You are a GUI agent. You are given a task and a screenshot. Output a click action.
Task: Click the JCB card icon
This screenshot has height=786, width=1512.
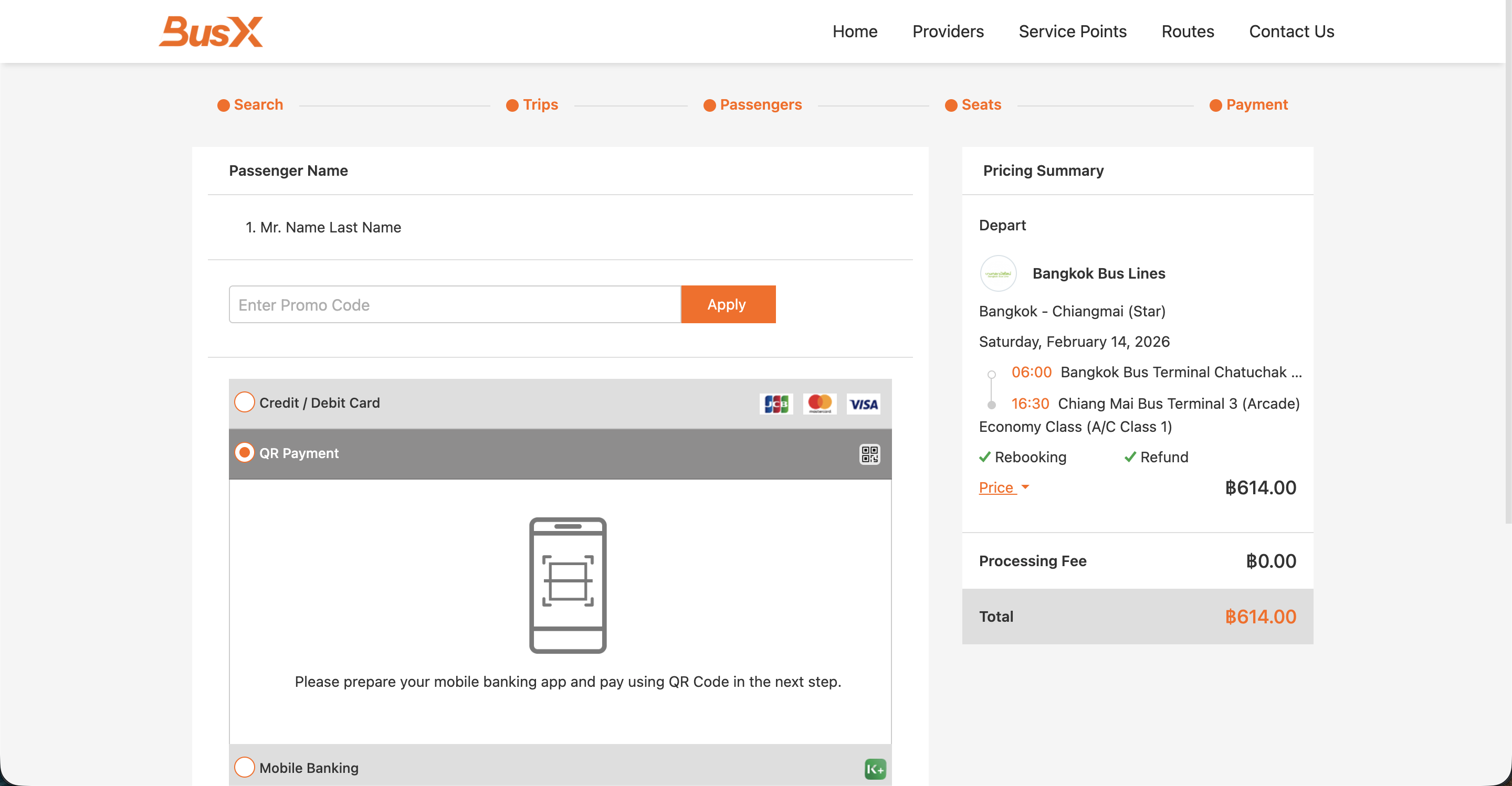coord(776,403)
